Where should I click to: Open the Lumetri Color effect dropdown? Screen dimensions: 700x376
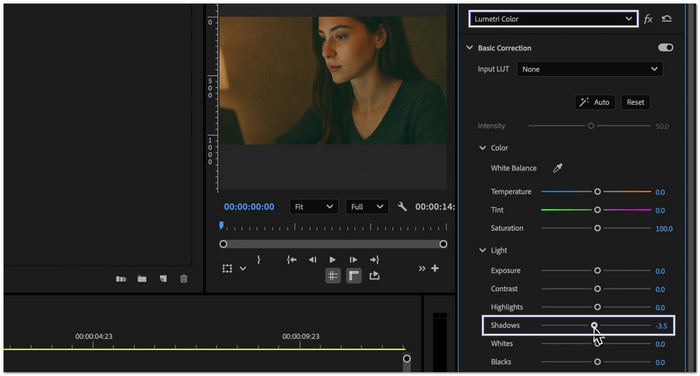pos(553,19)
